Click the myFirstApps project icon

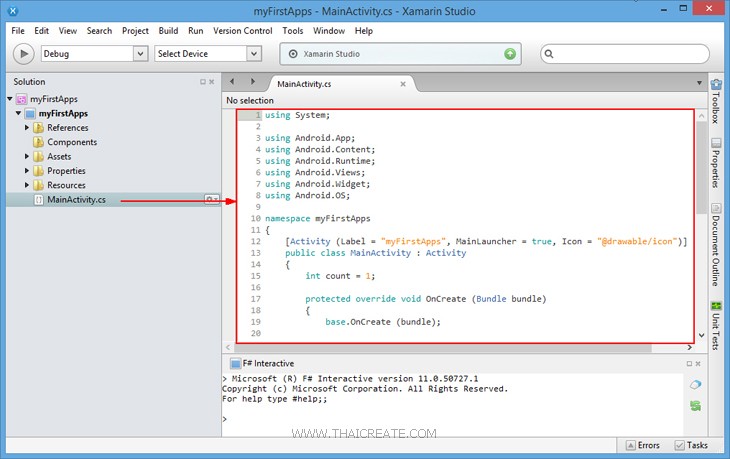[30, 114]
